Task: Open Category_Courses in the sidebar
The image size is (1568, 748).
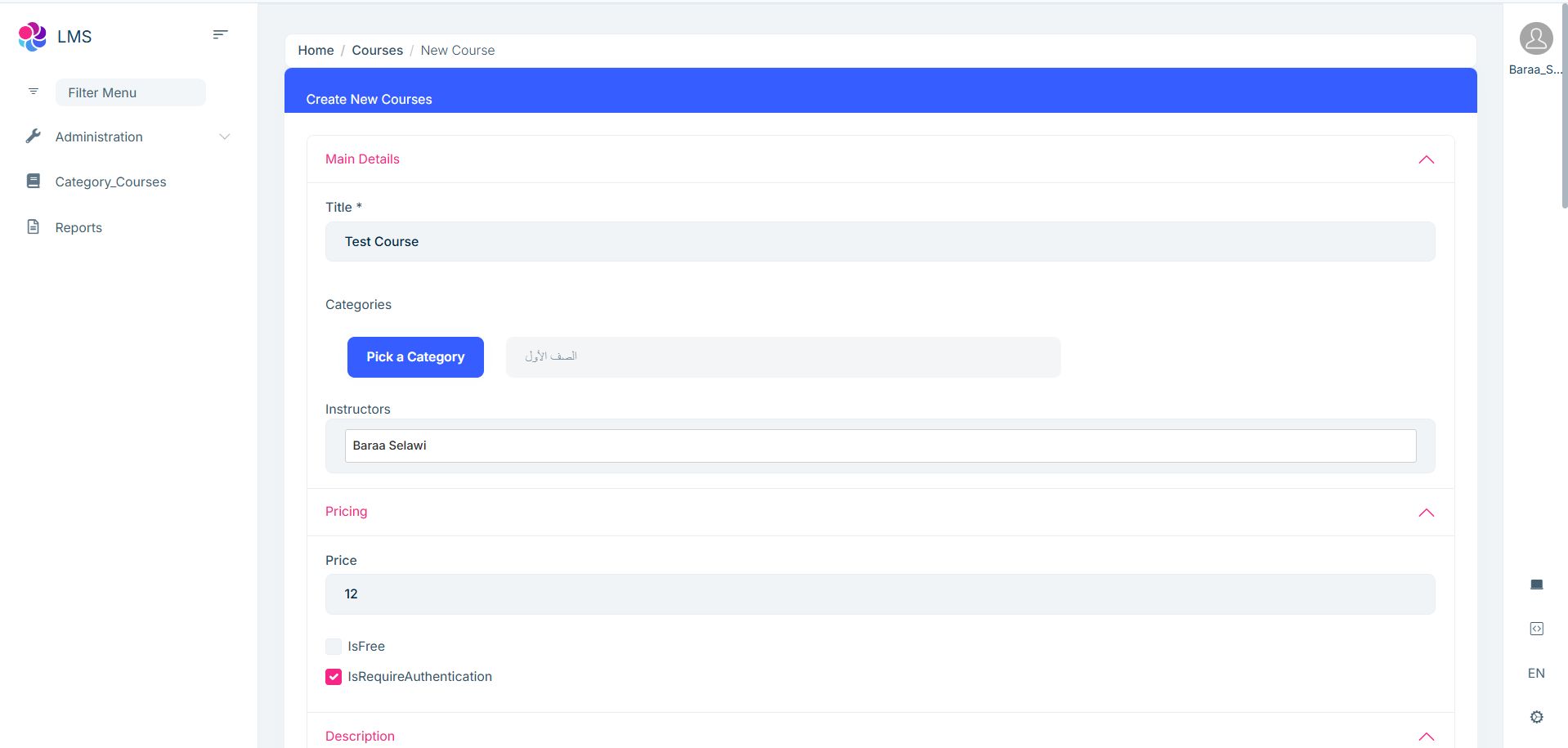Action: (110, 182)
